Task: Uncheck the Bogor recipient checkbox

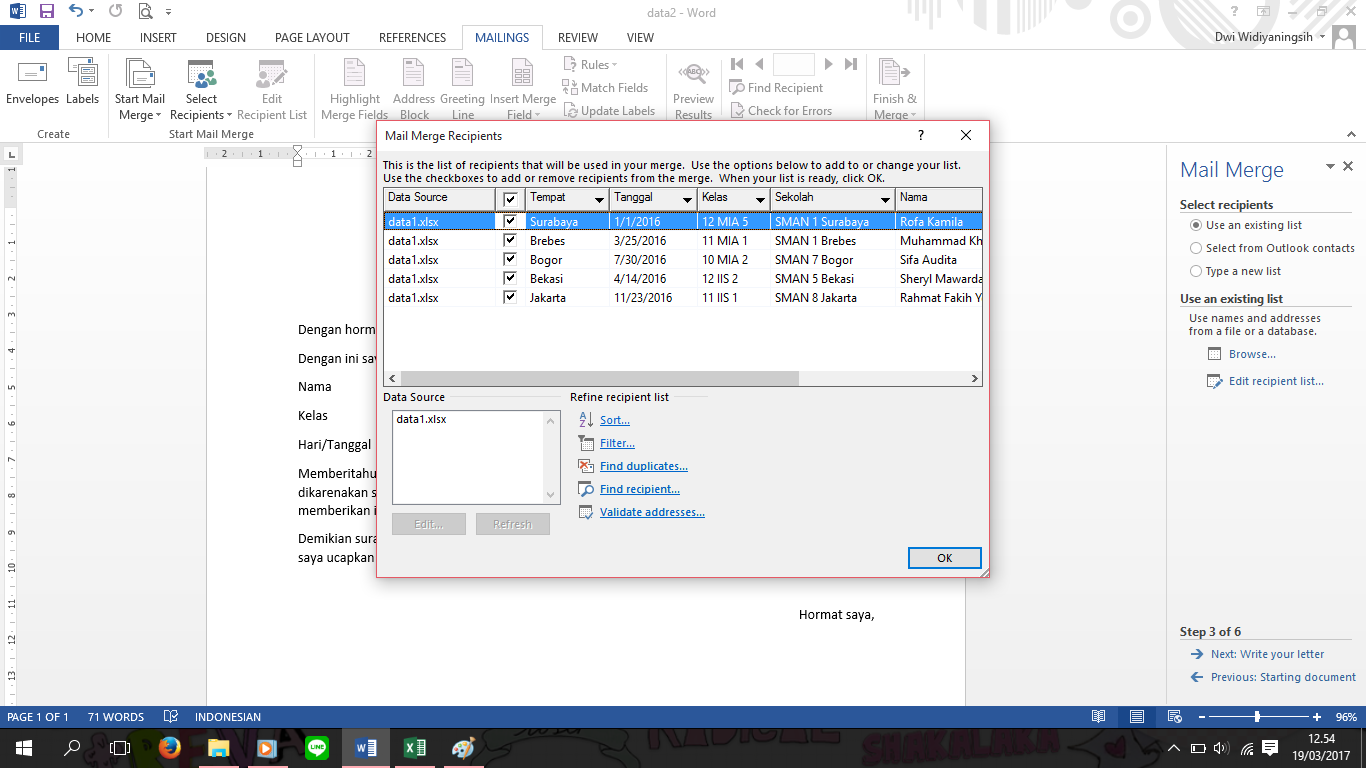Action: pos(511,259)
